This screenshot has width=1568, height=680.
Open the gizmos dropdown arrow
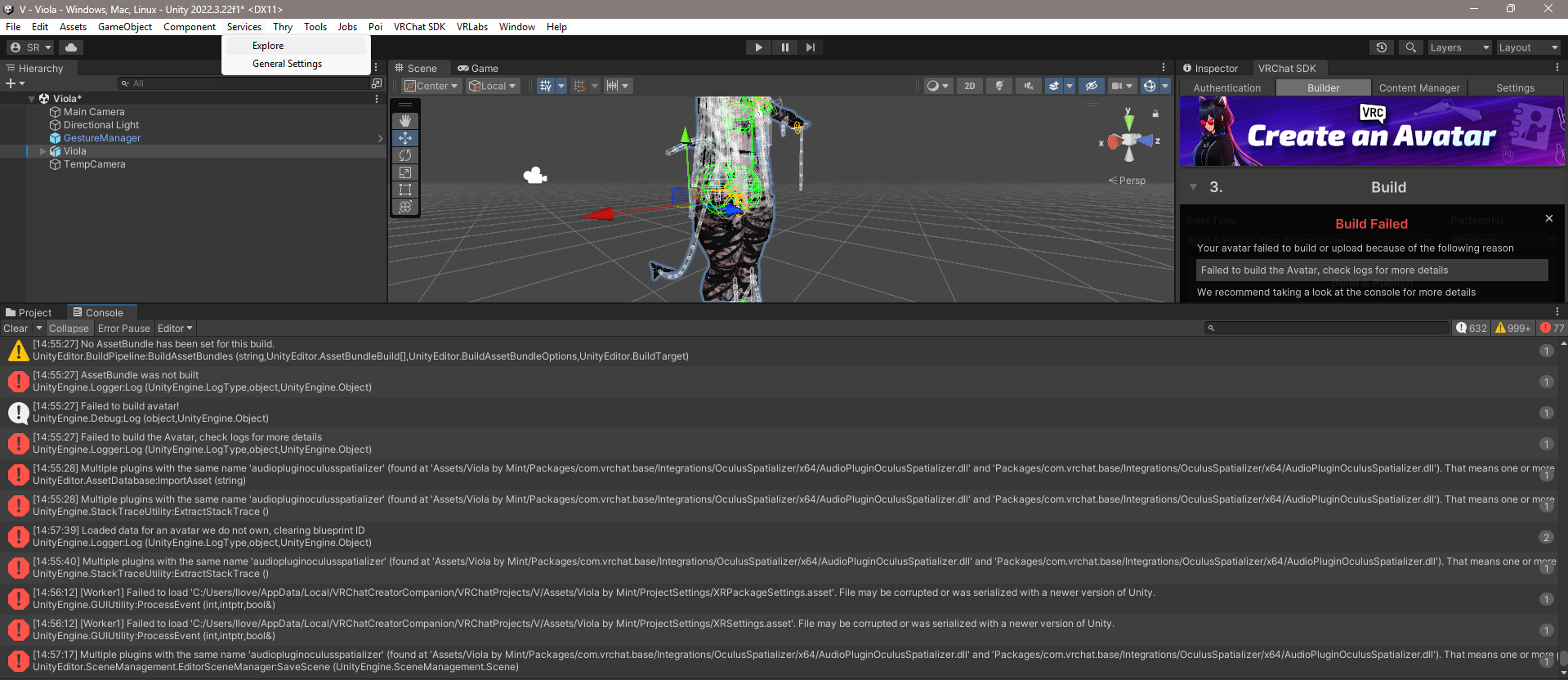(x=1165, y=86)
